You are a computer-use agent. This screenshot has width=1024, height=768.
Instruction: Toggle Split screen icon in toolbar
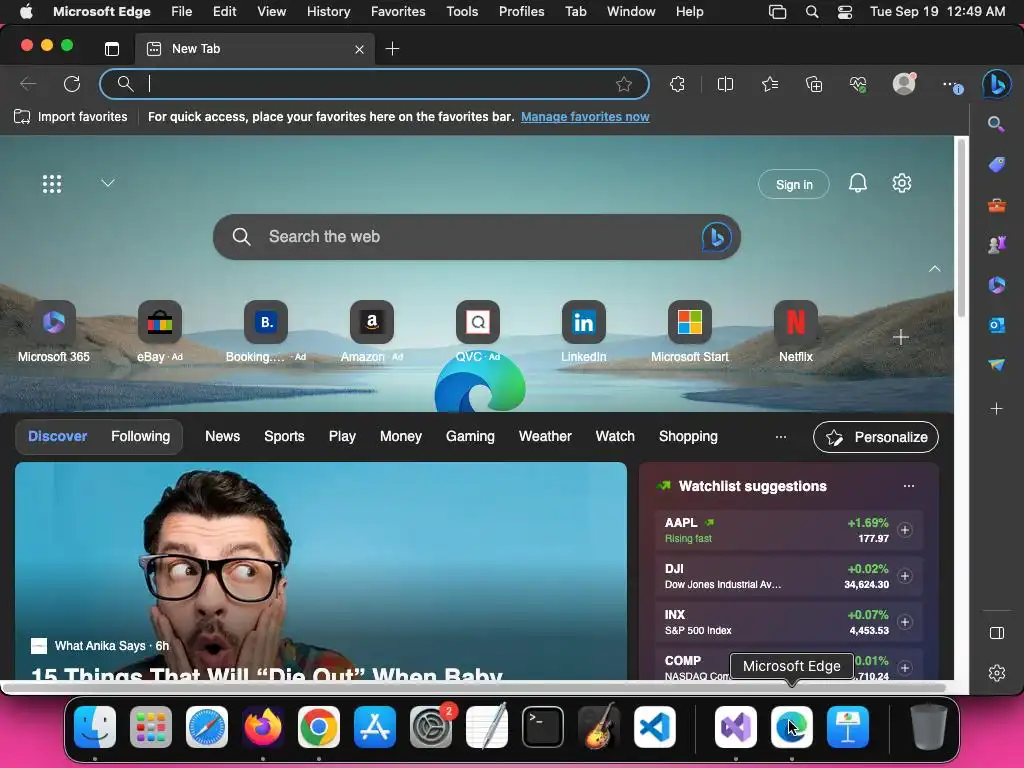click(725, 84)
